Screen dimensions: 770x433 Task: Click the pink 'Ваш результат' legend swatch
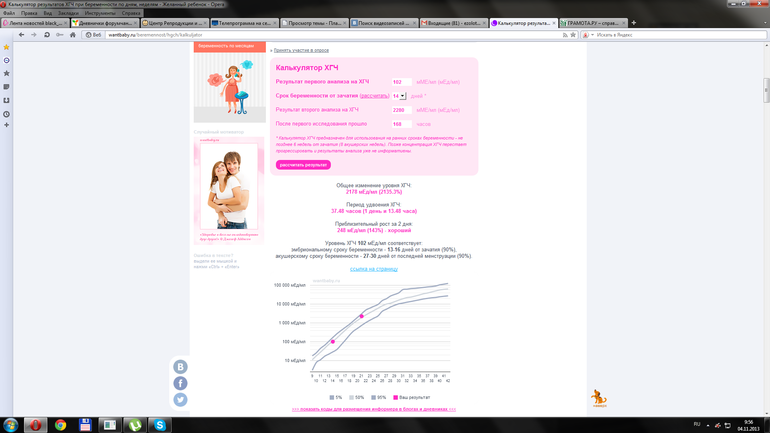tap(395, 398)
